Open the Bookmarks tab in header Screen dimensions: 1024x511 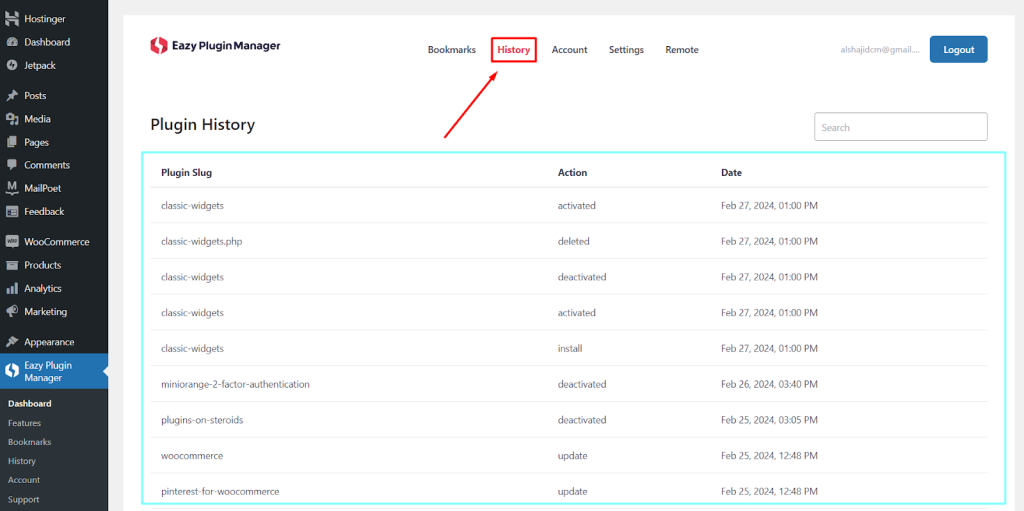coord(452,50)
